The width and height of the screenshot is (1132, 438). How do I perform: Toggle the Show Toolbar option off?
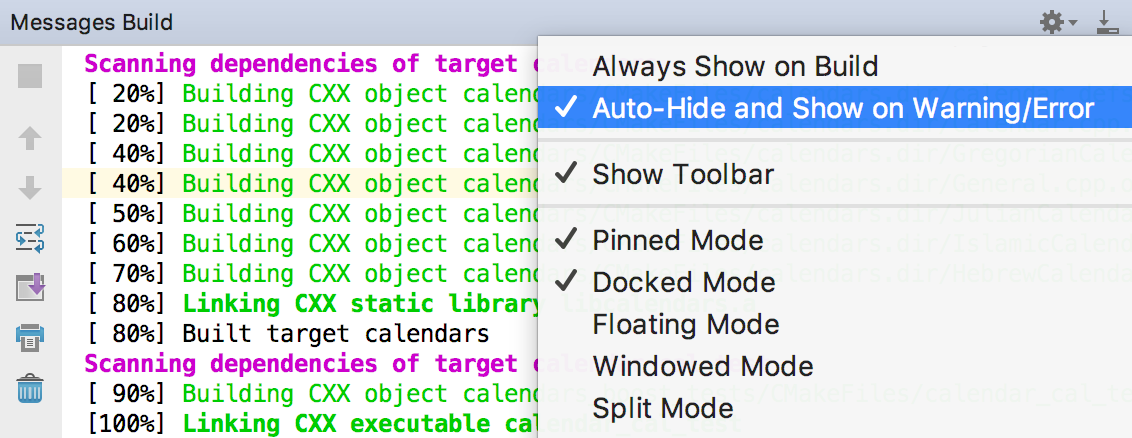[x=682, y=174]
